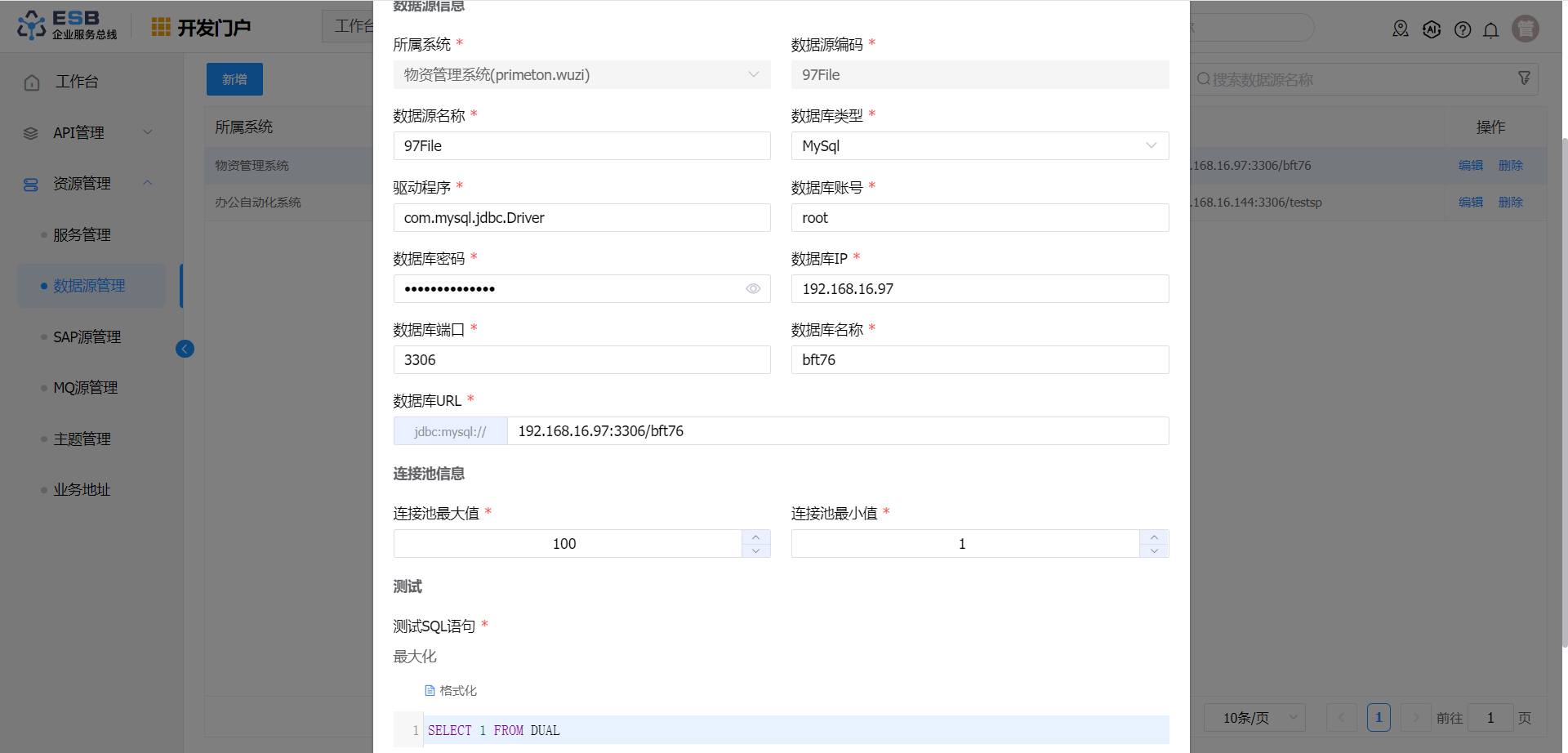Screen dimensions: 1568x753
Task: Select 数据源管理 in the sidebar
Action: point(90,286)
